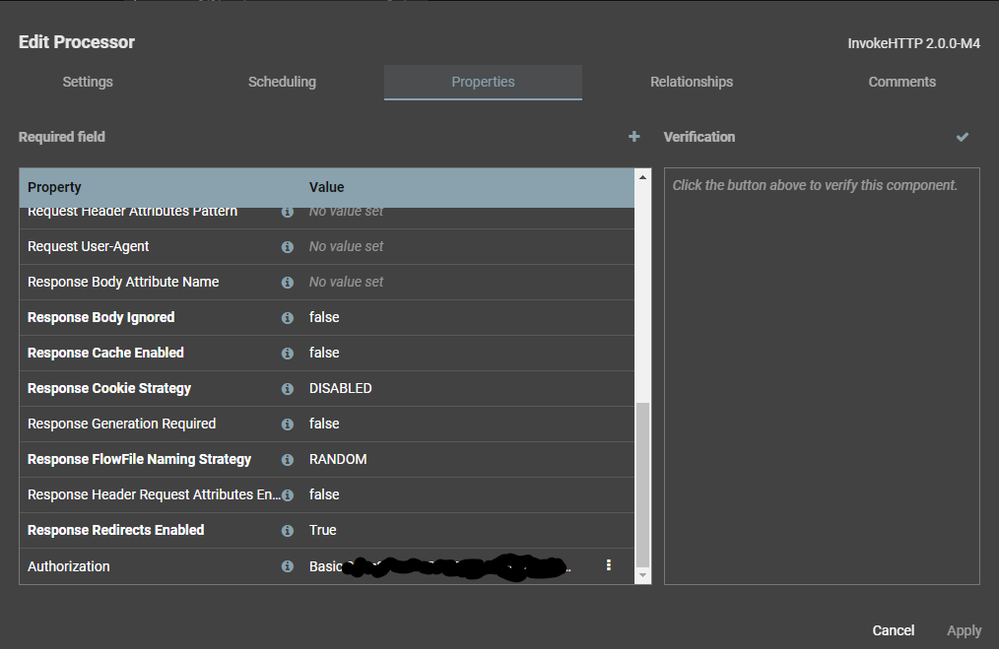The width and height of the screenshot is (999, 649).
Task: Show info for Response Body Ignored
Action: coord(287,318)
